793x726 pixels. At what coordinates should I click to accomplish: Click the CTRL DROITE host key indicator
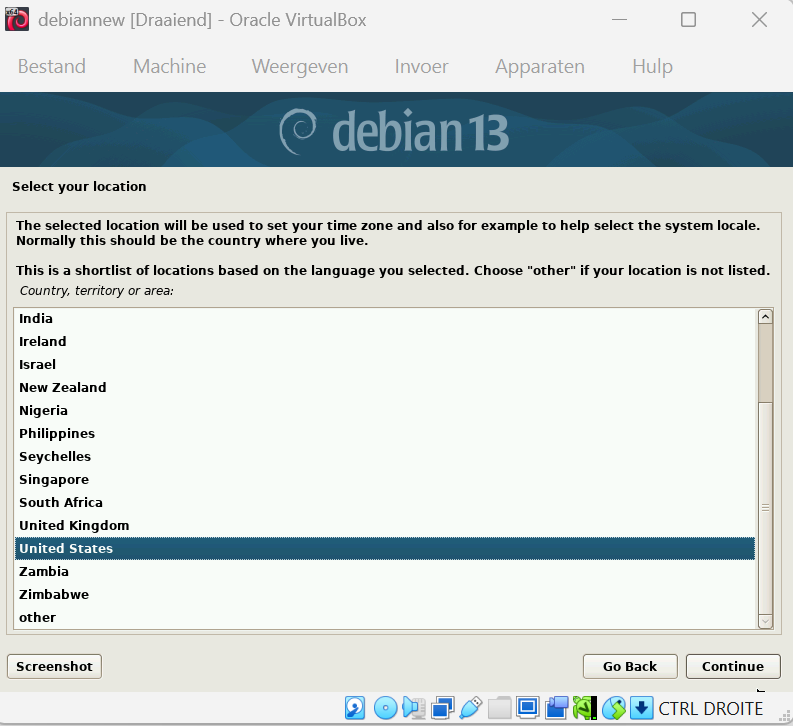pyautogui.click(x=711, y=709)
